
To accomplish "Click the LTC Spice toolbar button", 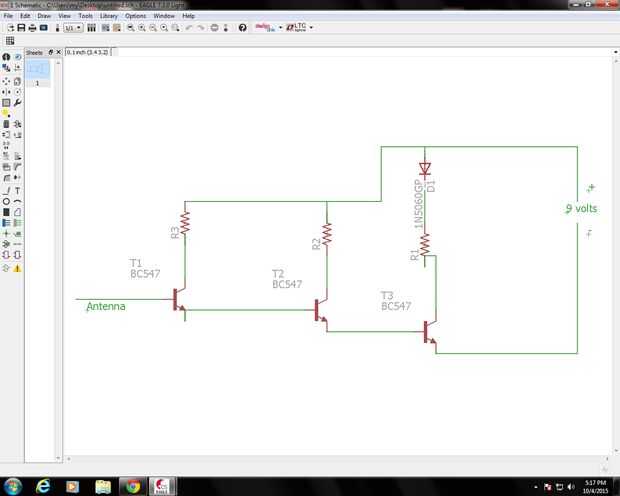I will [x=297, y=27].
